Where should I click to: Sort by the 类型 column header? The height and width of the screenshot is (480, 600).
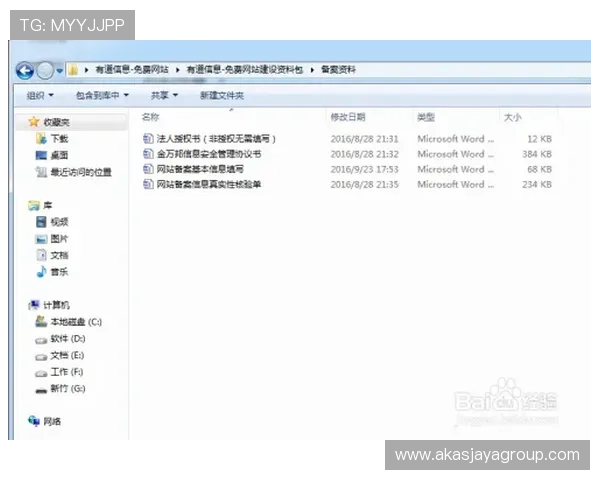click(x=426, y=117)
